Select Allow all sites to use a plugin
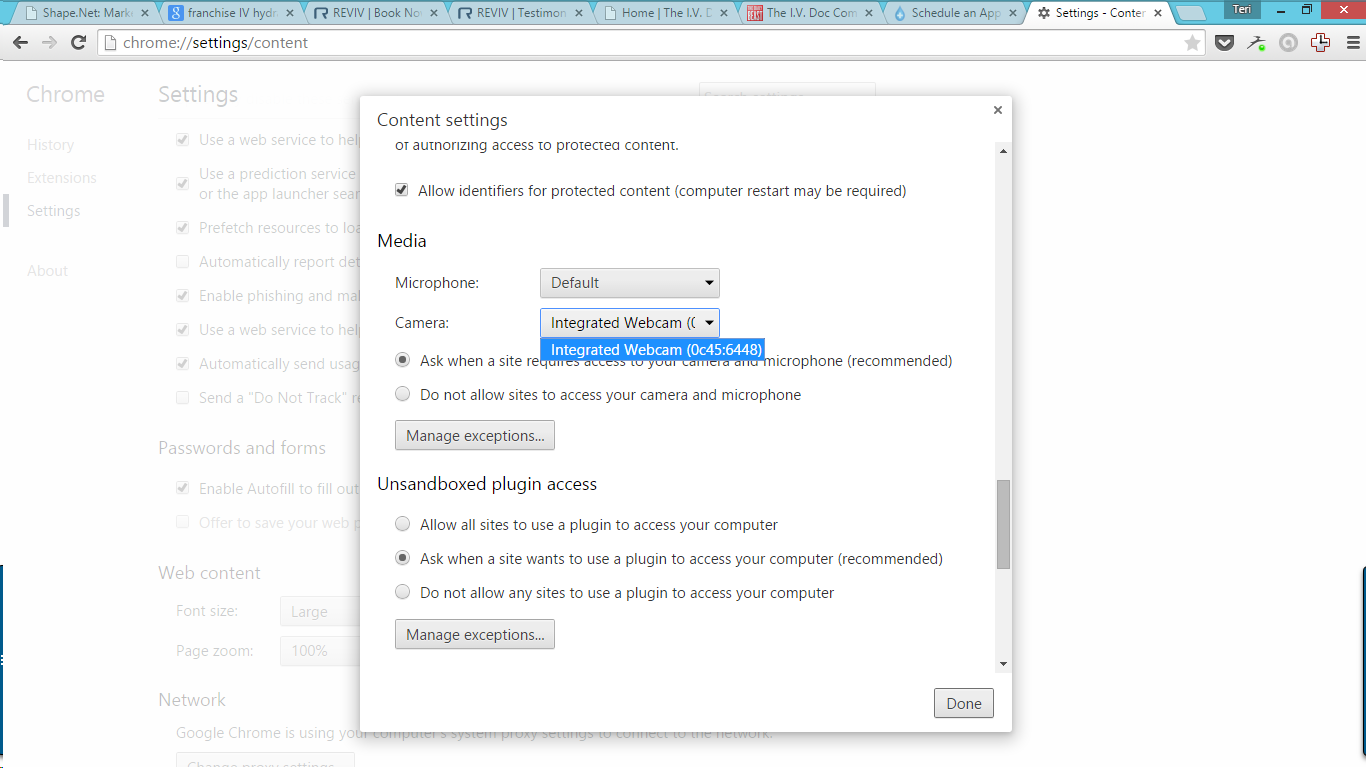 [x=402, y=524]
